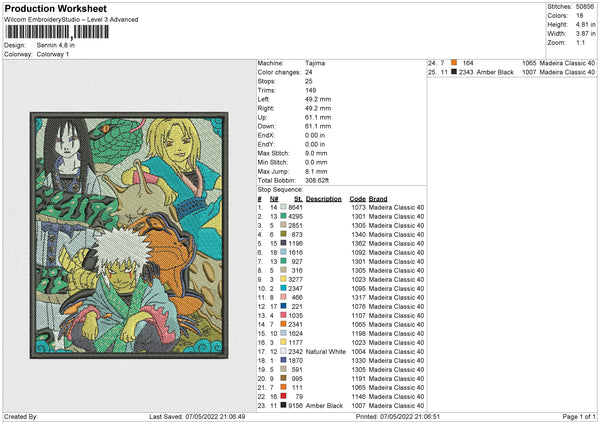Select the Natural White swatch in row 17
Screen dimensions: 600x424
[x=283, y=351]
